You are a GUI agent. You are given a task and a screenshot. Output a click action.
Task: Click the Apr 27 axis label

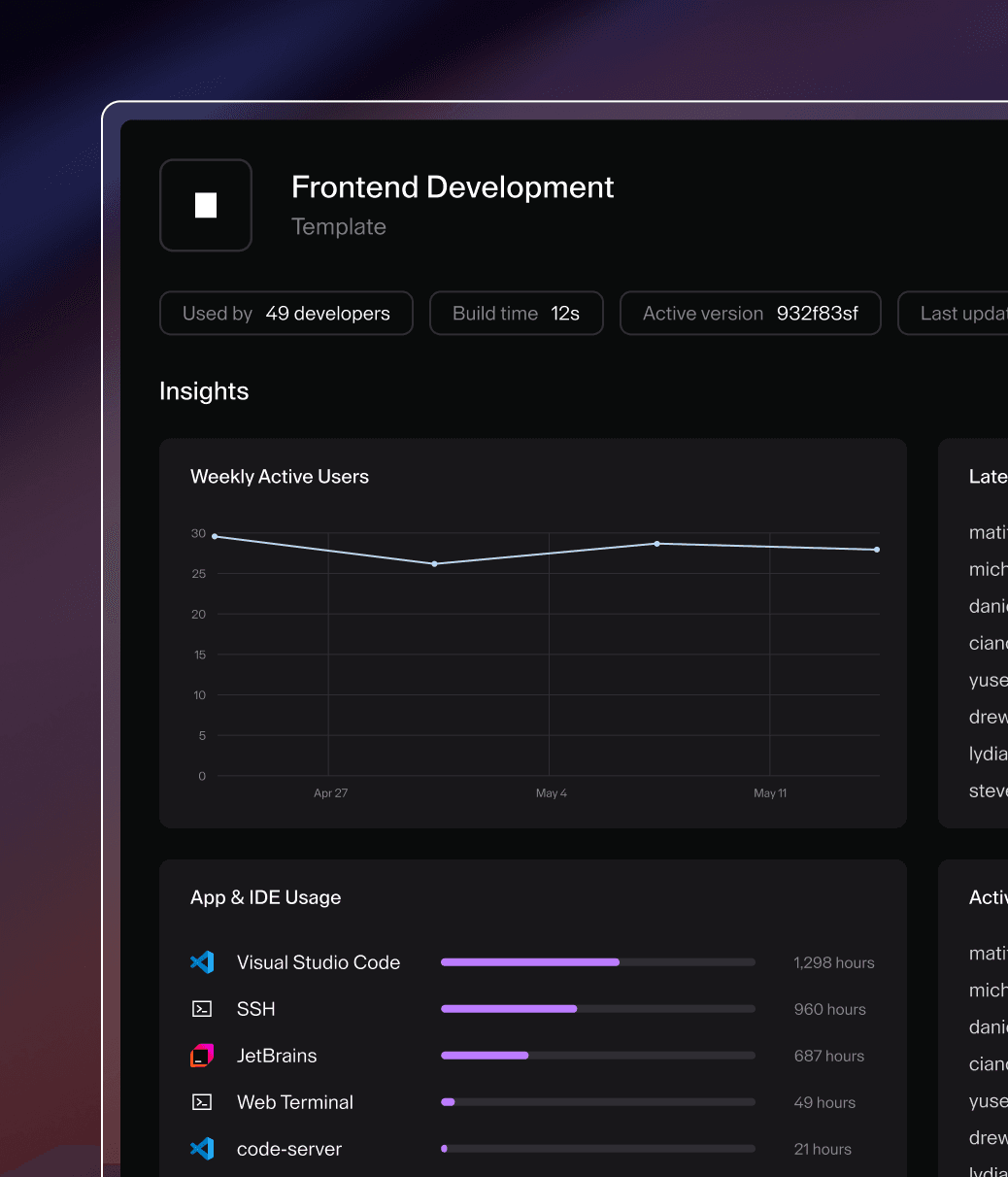click(x=330, y=793)
